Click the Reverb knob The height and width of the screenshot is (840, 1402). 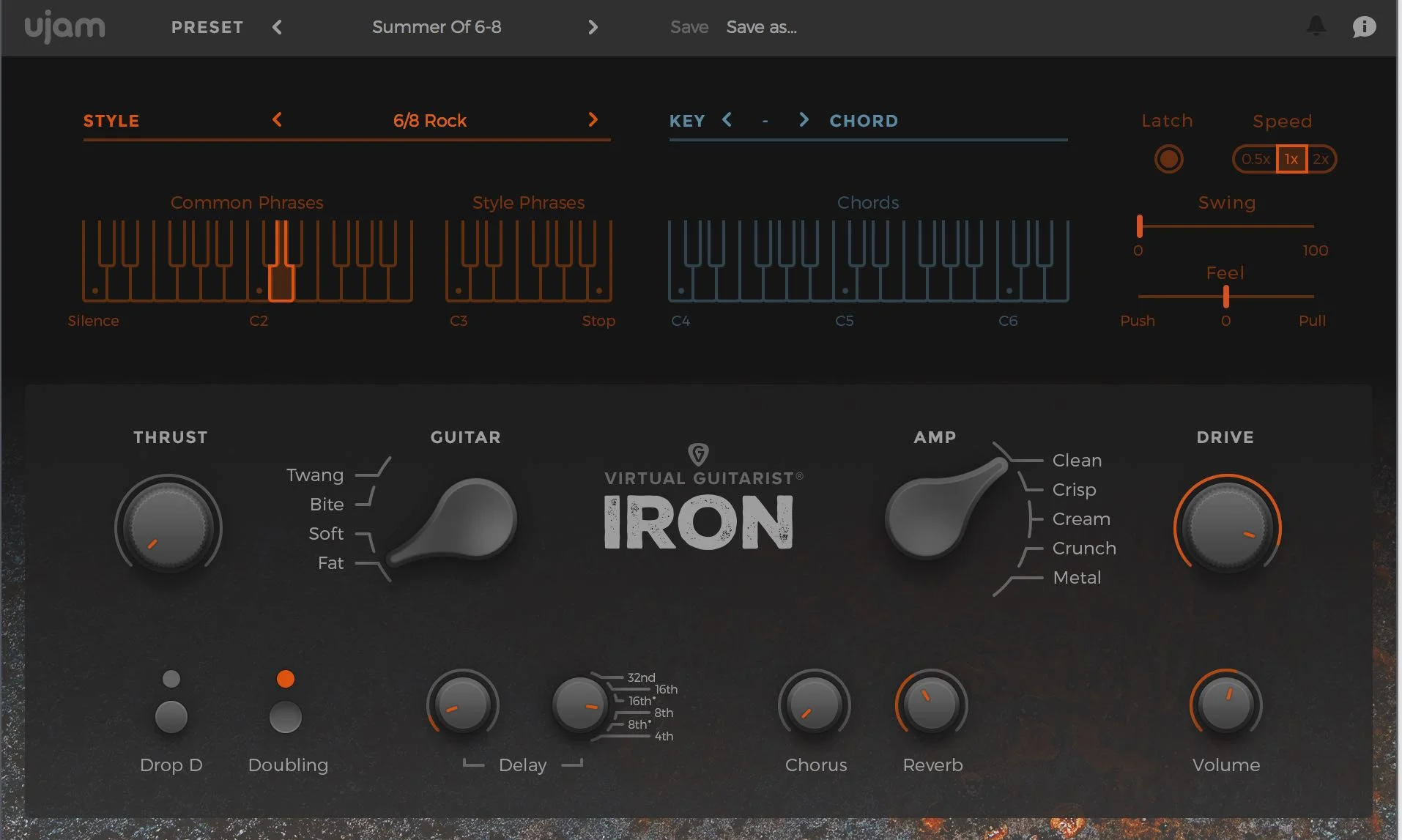[931, 705]
